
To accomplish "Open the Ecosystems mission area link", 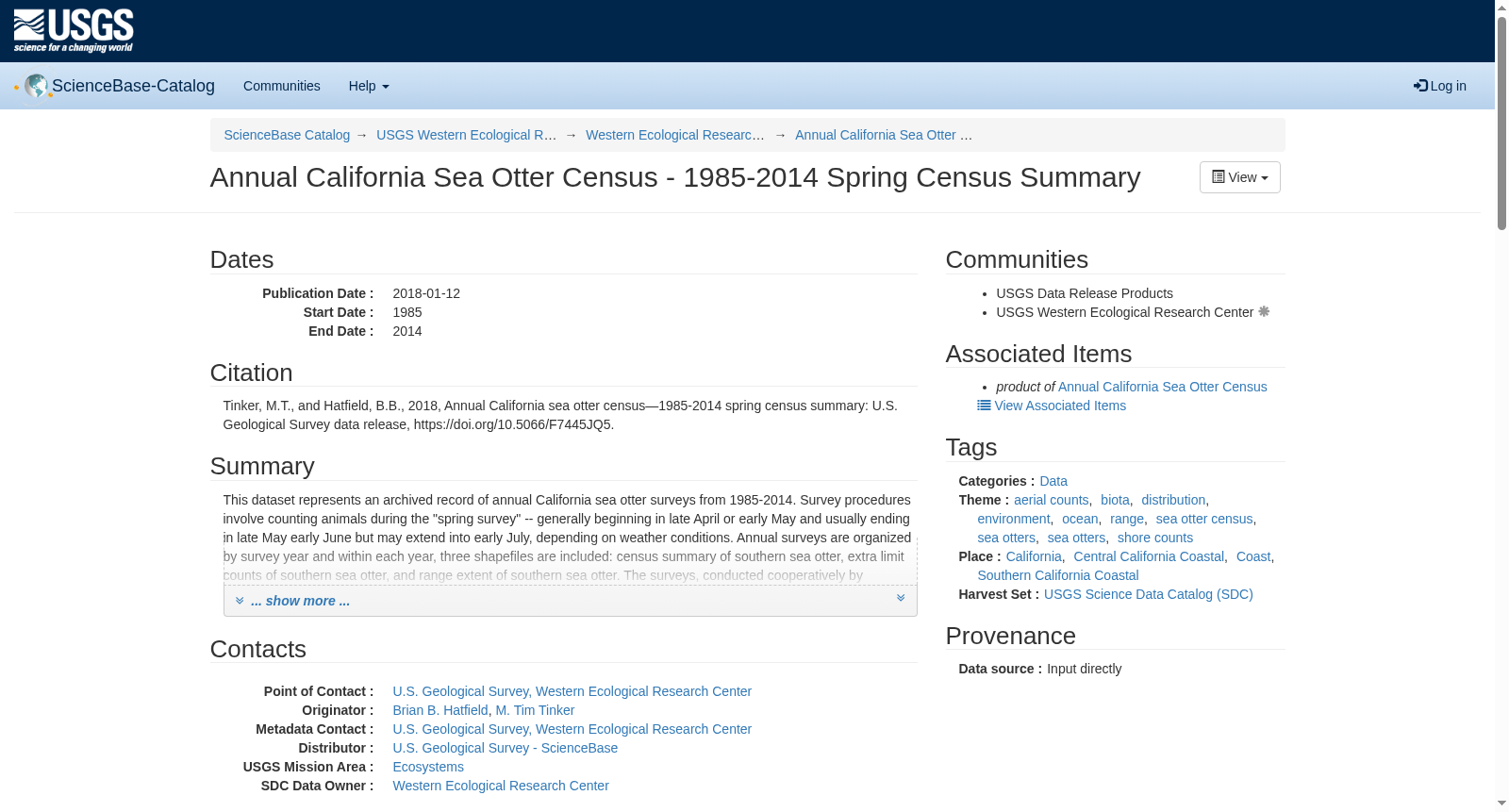I will pyautogui.click(x=428, y=767).
